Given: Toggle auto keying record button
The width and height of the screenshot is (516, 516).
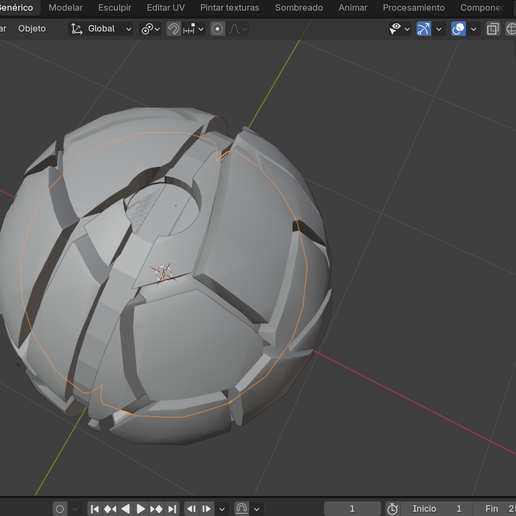Looking at the screenshot, I should click(60, 509).
